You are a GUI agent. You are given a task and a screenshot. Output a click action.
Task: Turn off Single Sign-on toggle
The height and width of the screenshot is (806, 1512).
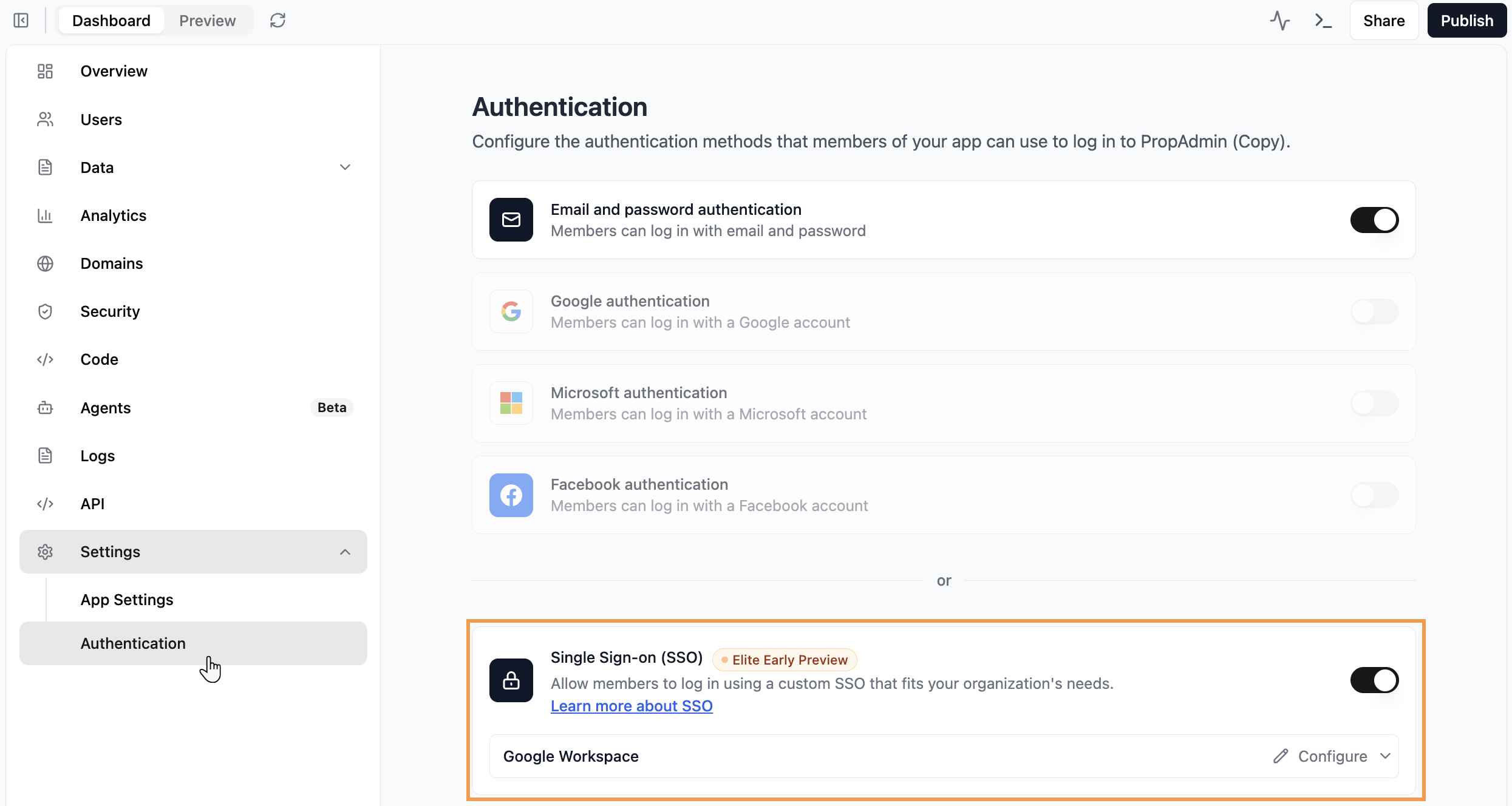(x=1374, y=680)
